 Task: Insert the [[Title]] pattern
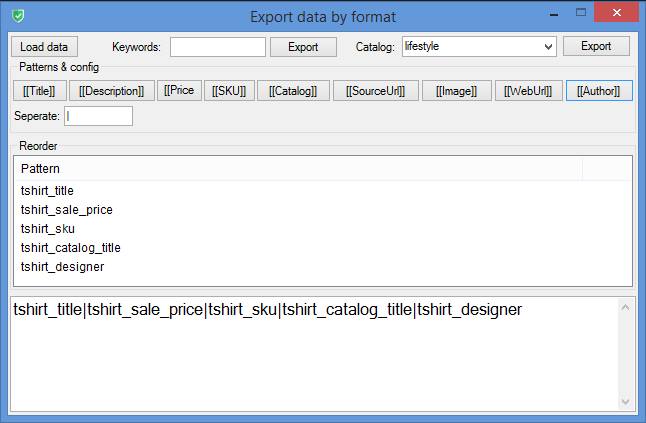click(x=41, y=91)
